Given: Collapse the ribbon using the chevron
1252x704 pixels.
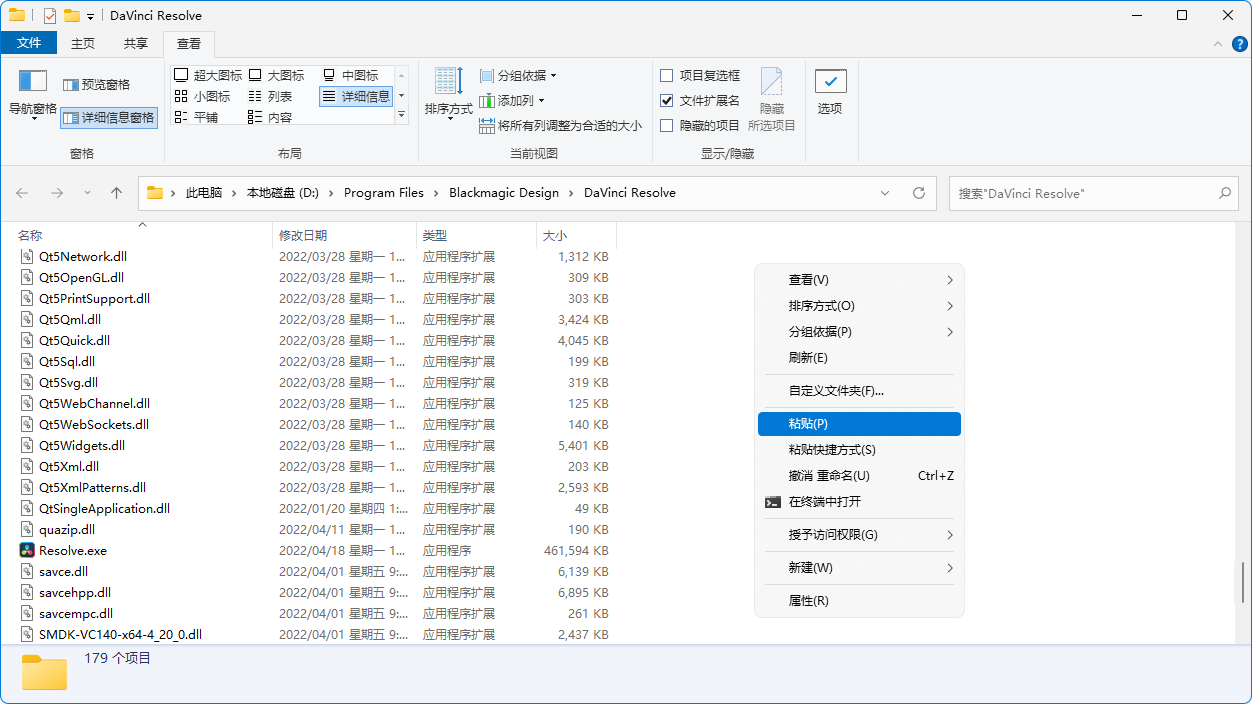Looking at the screenshot, I should pyautogui.click(x=1217, y=44).
